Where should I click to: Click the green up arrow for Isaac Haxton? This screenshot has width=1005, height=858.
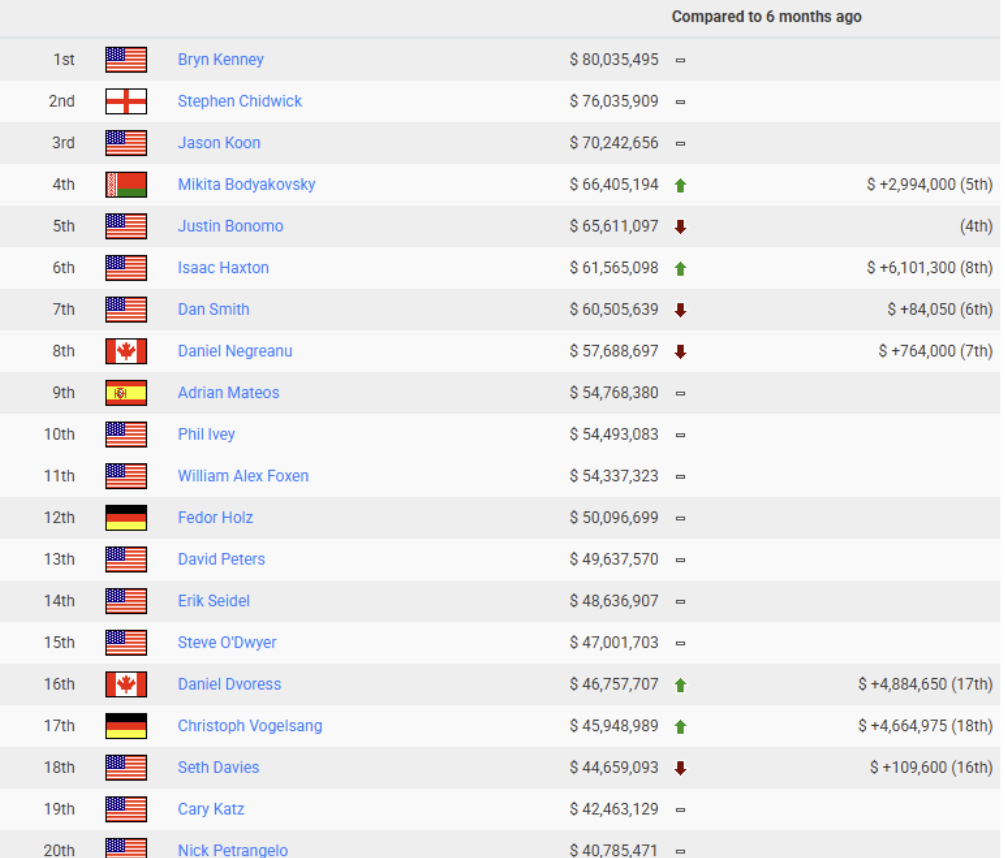point(680,268)
